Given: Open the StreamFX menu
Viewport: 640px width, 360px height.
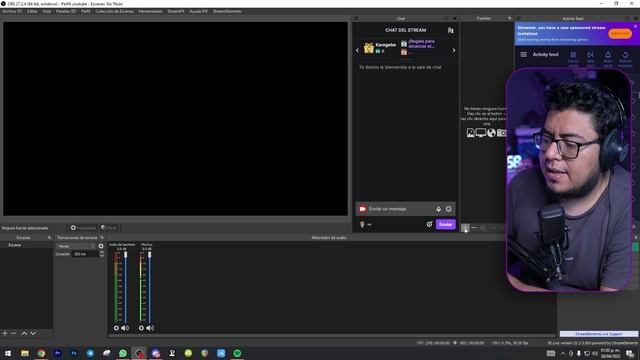Looking at the screenshot, I should coord(176,11).
